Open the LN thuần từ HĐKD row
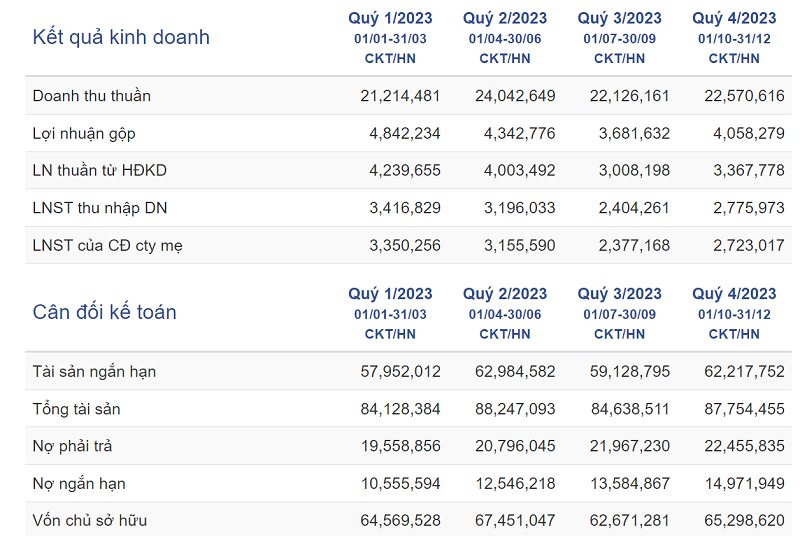This screenshot has height=536, width=800. tap(100, 170)
